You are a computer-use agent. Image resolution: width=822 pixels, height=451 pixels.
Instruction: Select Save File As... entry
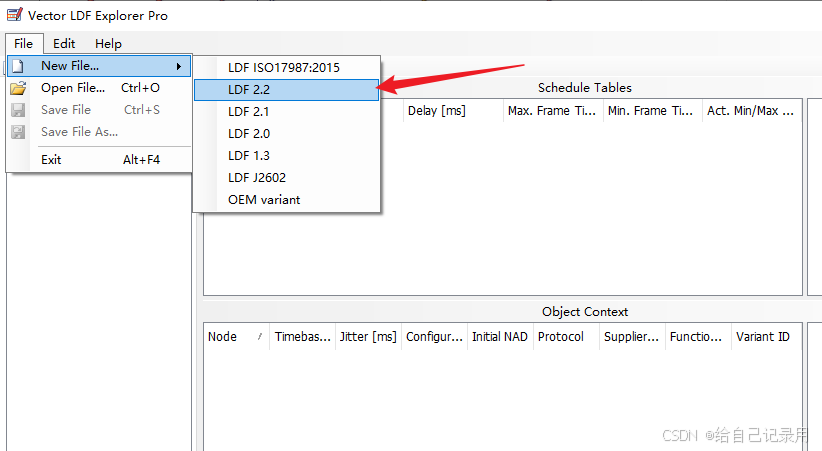click(99, 132)
